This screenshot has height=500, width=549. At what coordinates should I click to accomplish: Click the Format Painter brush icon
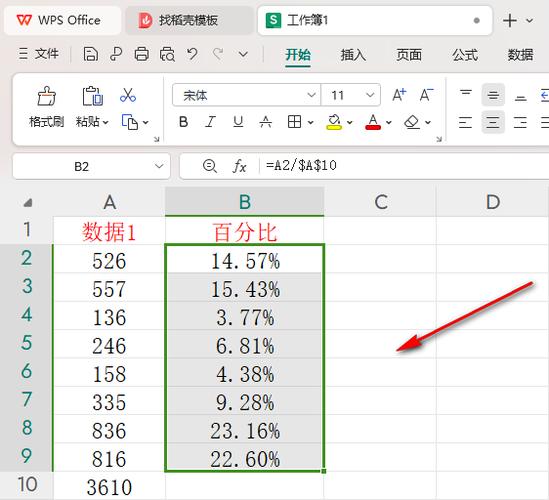coord(47,96)
